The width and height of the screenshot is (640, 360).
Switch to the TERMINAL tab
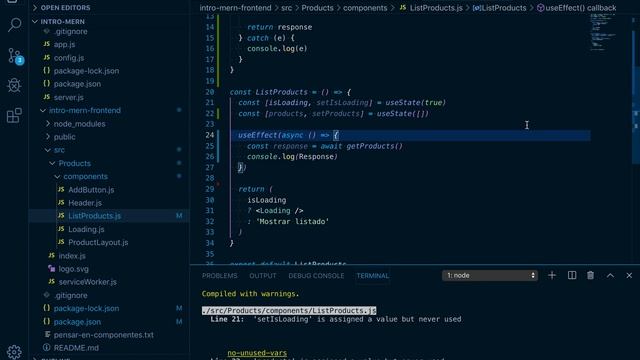coord(372,276)
